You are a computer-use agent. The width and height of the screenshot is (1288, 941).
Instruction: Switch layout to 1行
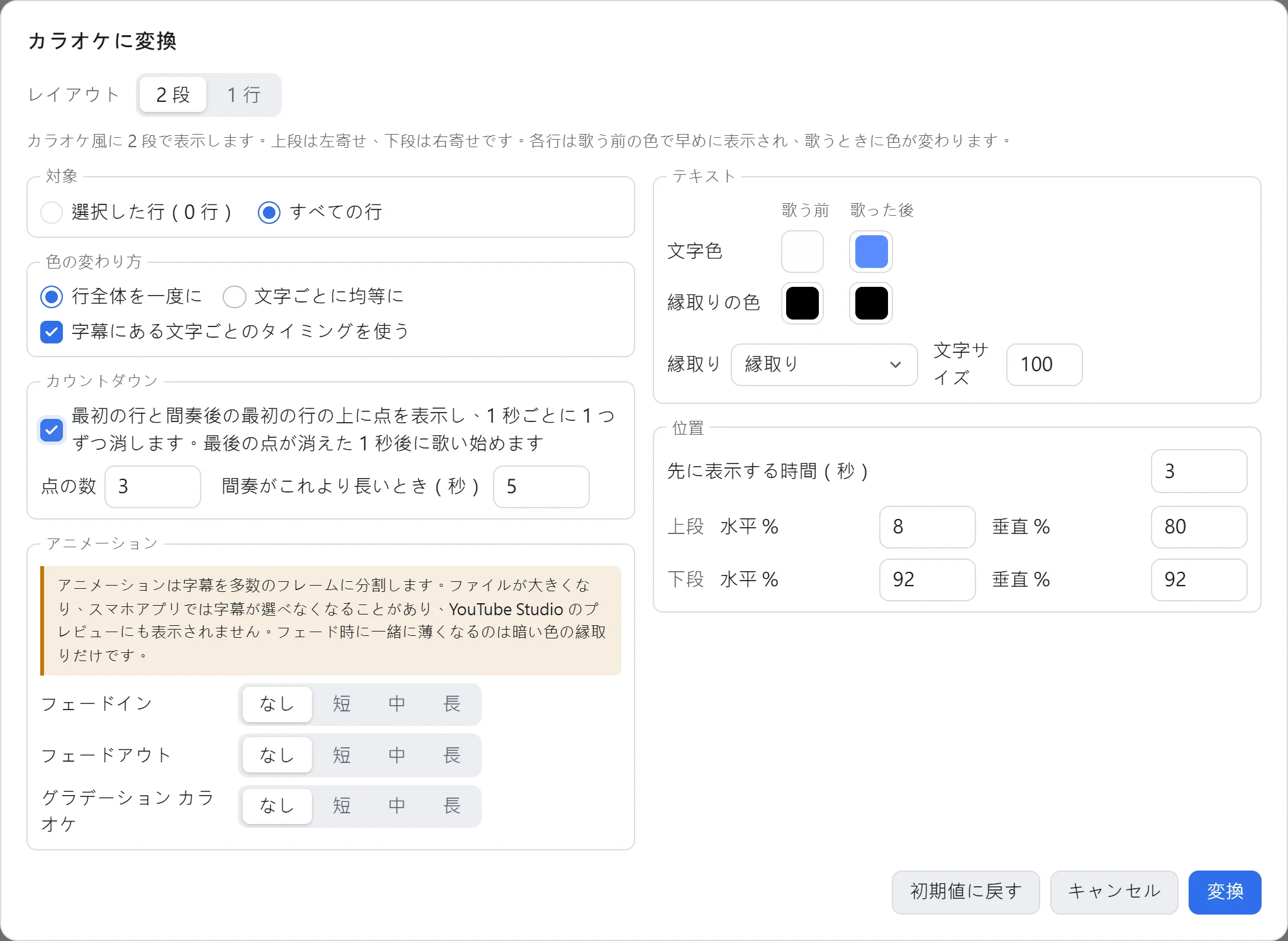click(244, 95)
